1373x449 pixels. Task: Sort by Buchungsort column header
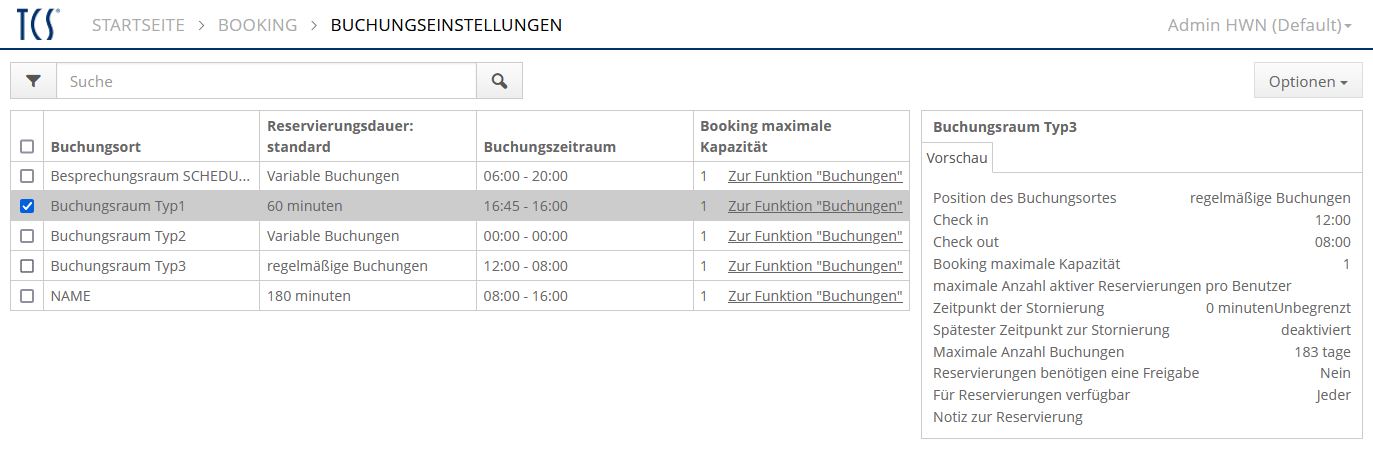tap(95, 147)
